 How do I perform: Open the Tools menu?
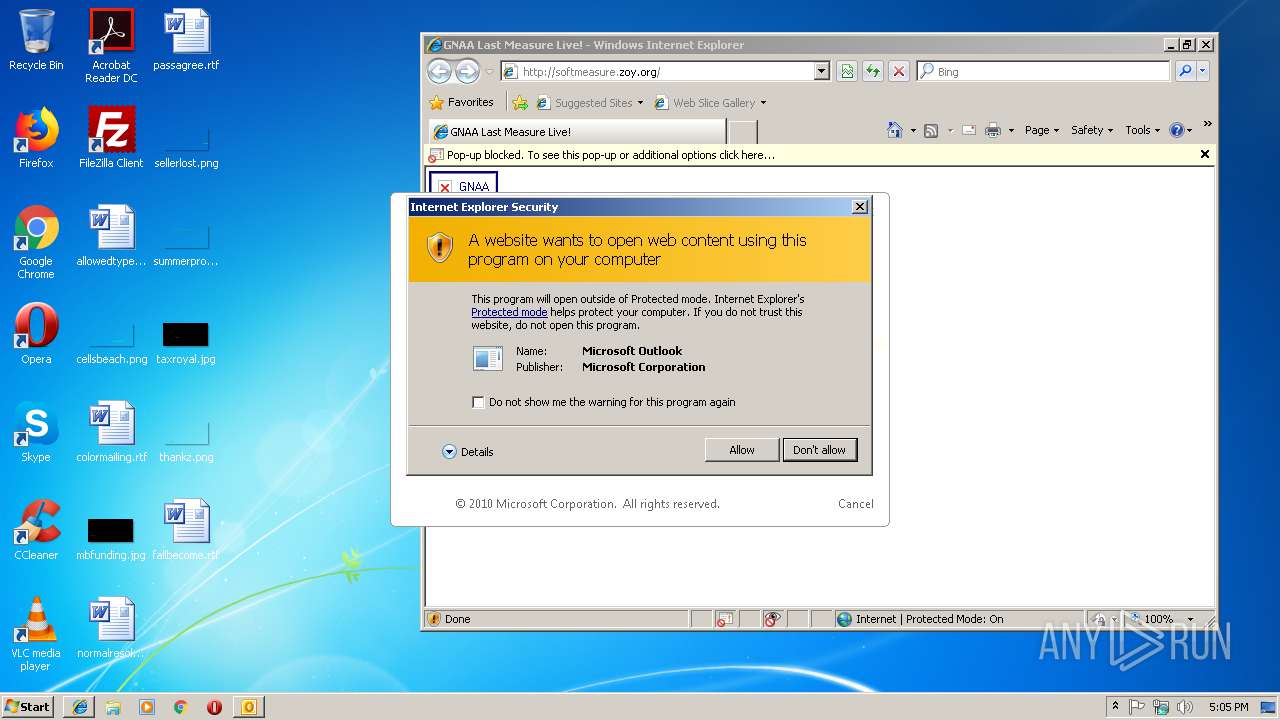[x=1143, y=130]
